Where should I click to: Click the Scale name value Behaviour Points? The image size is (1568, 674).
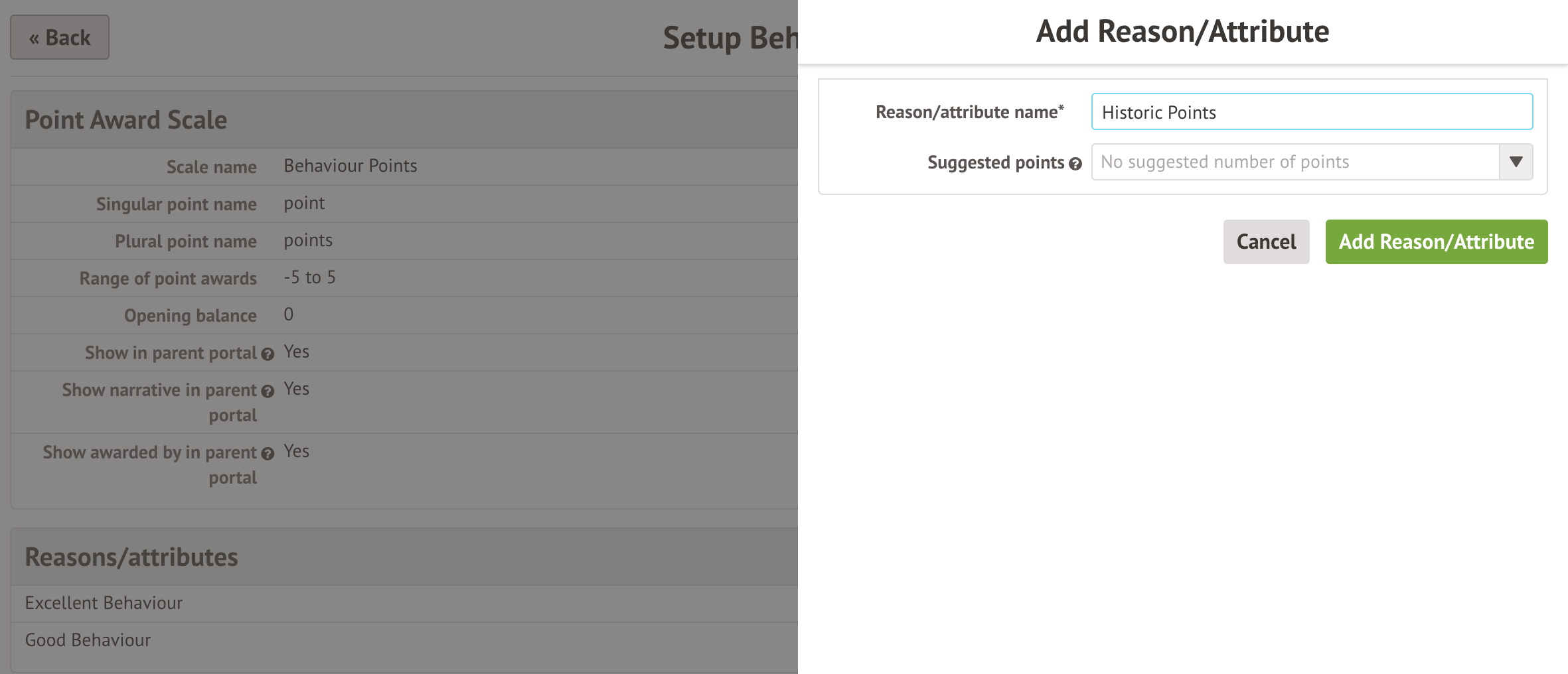click(x=351, y=166)
